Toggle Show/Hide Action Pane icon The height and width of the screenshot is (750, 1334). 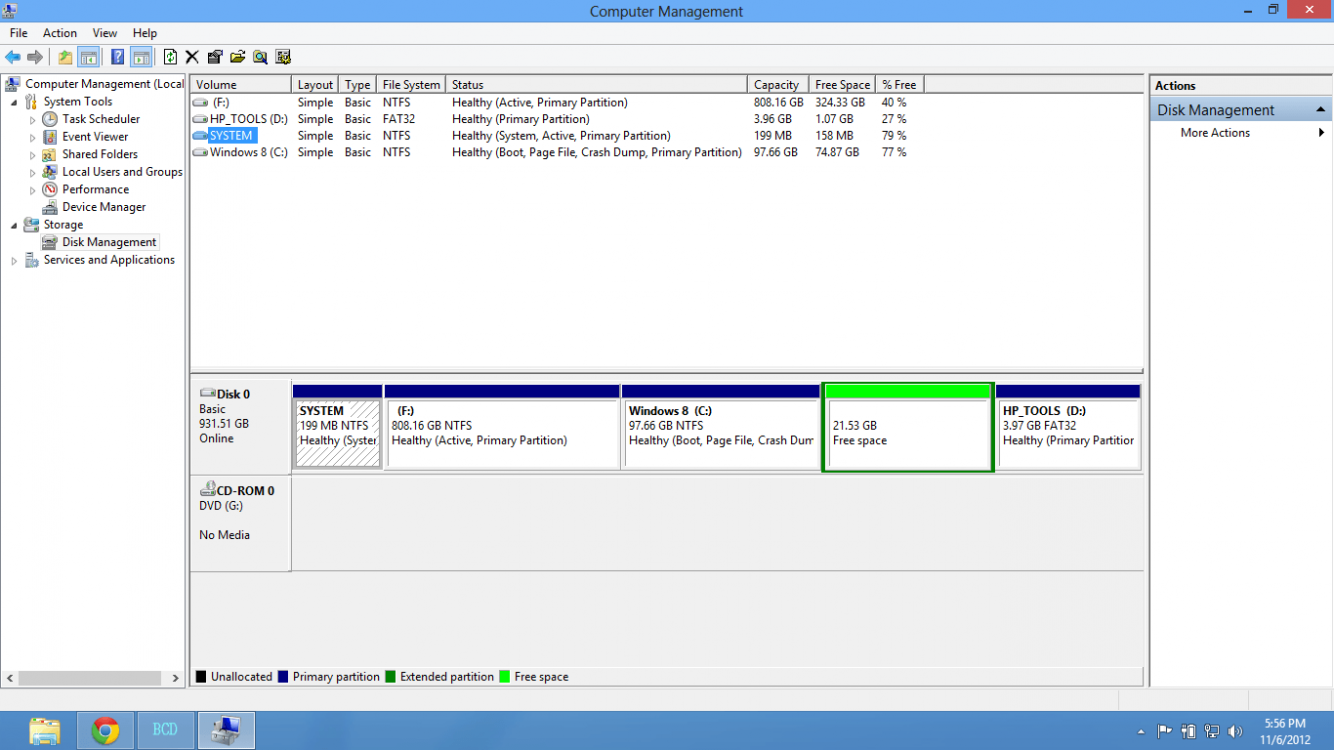click(141, 57)
